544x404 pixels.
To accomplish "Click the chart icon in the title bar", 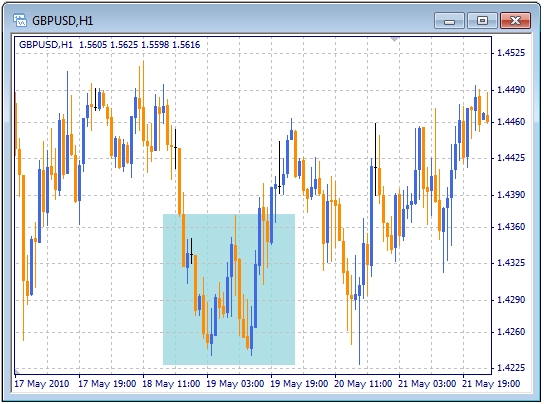I will pos(19,20).
